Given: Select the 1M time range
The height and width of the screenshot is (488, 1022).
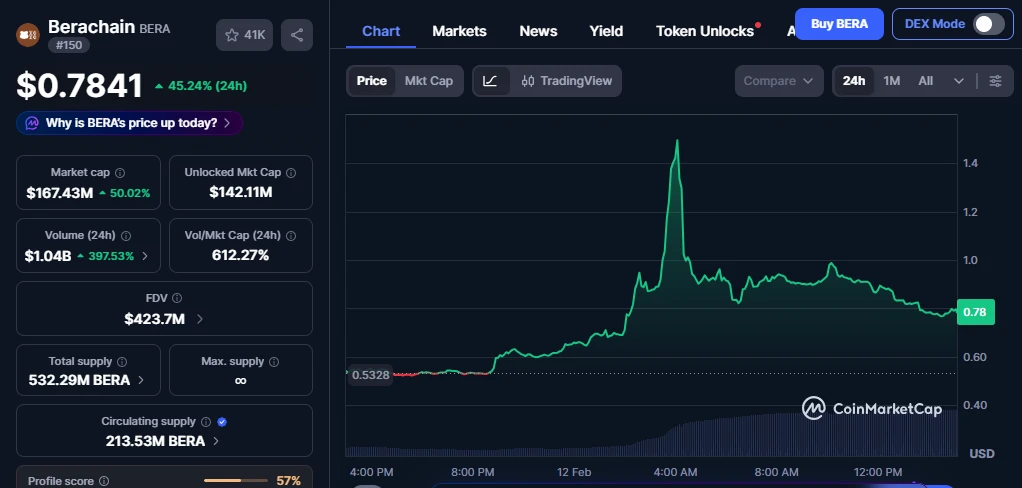Looking at the screenshot, I should (x=892, y=81).
